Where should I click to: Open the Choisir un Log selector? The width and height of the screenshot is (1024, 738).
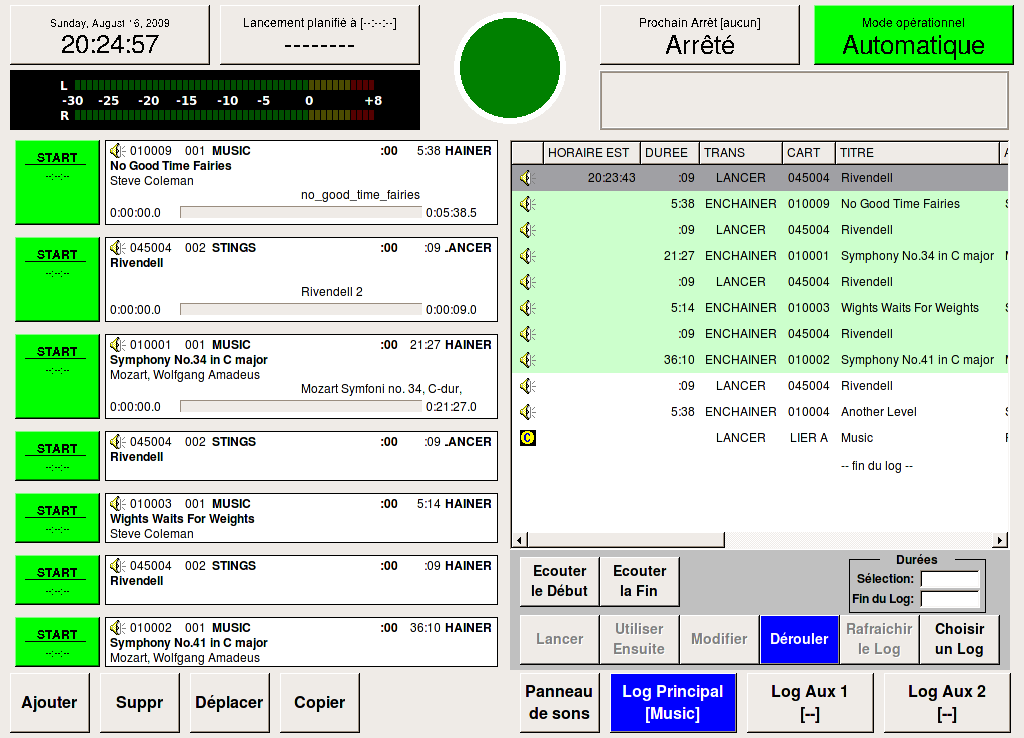click(959, 639)
